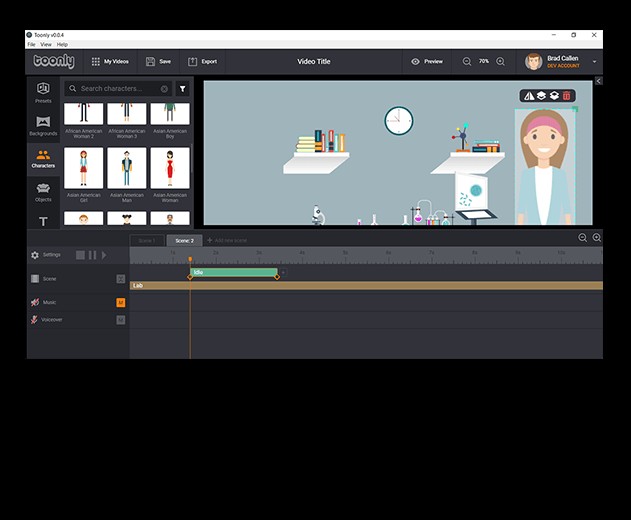This screenshot has height=520, width=631.
Task: Pause timeline playback
Action: click(92, 255)
